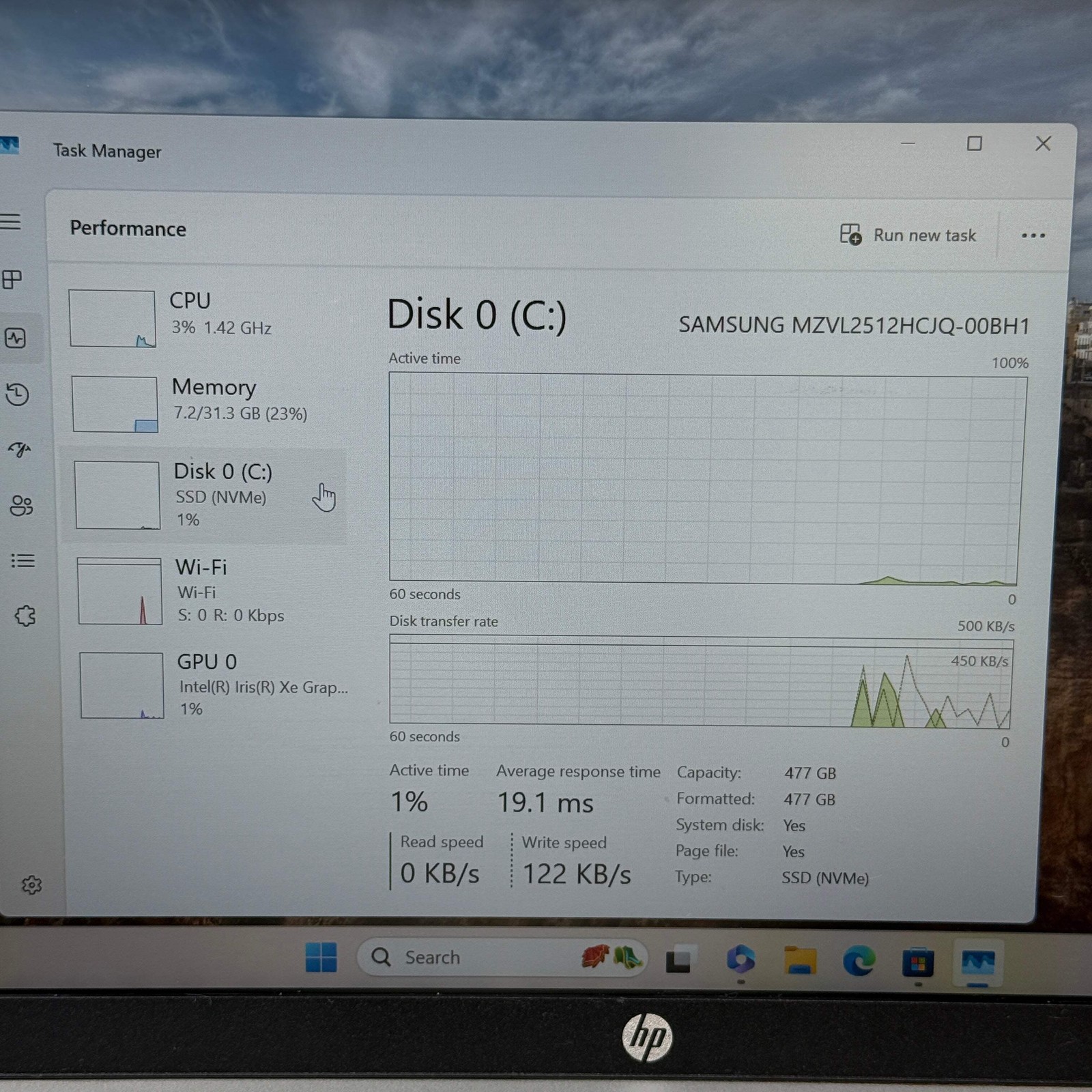Open Copilot from the taskbar
Image resolution: width=1092 pixels, height=1092 pixels.
pos(741,960)
